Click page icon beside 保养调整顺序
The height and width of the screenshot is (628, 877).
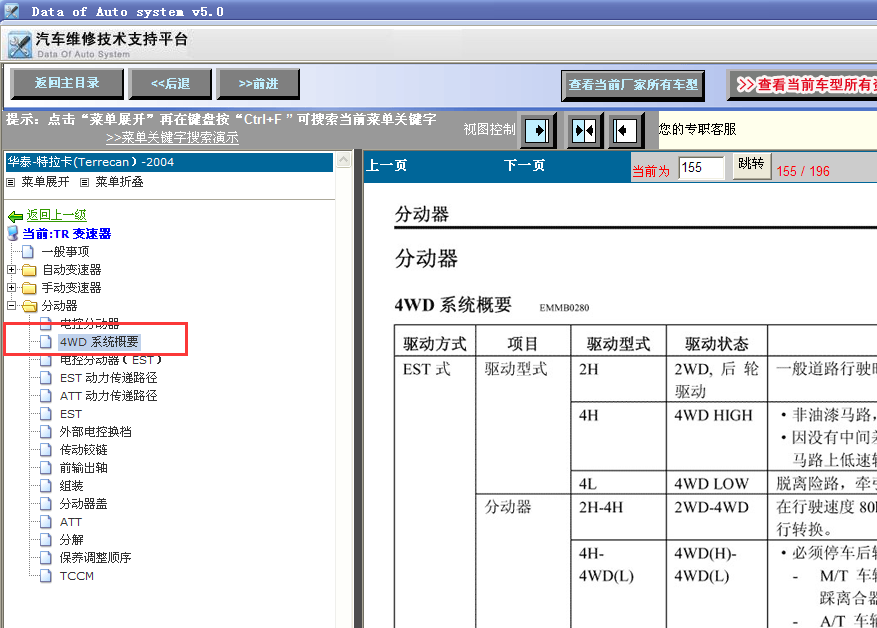(46, 558)
